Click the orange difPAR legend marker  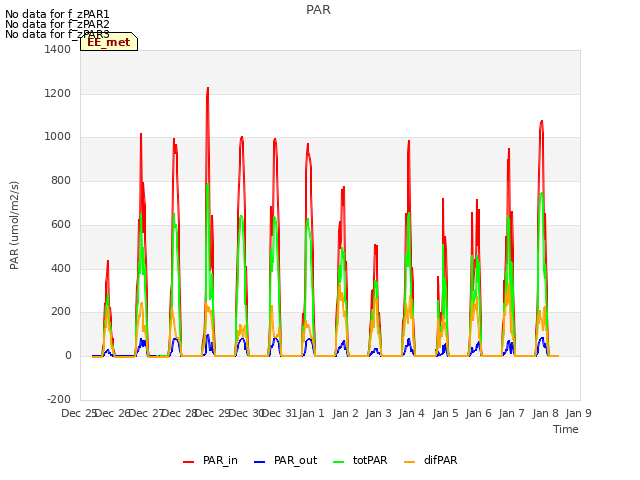point(409,462)
